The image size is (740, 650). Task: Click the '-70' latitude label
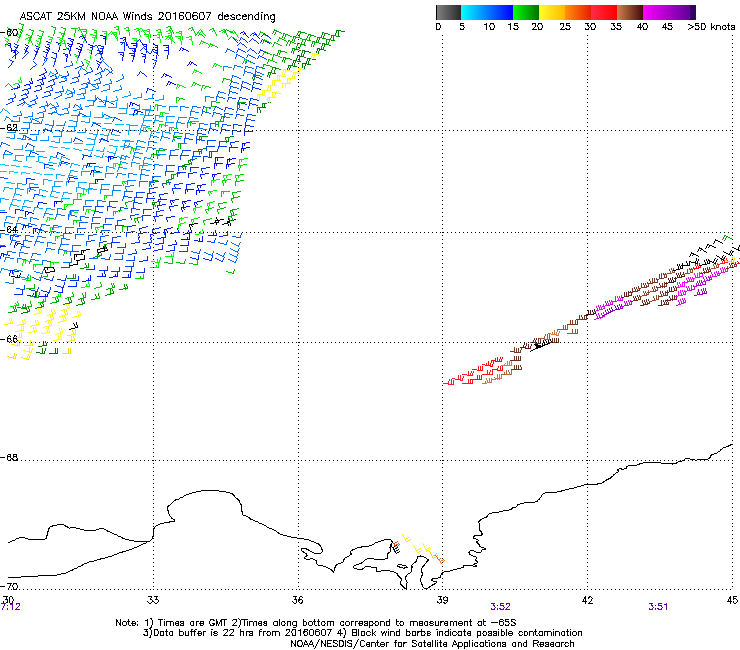[x=9, y=586]
